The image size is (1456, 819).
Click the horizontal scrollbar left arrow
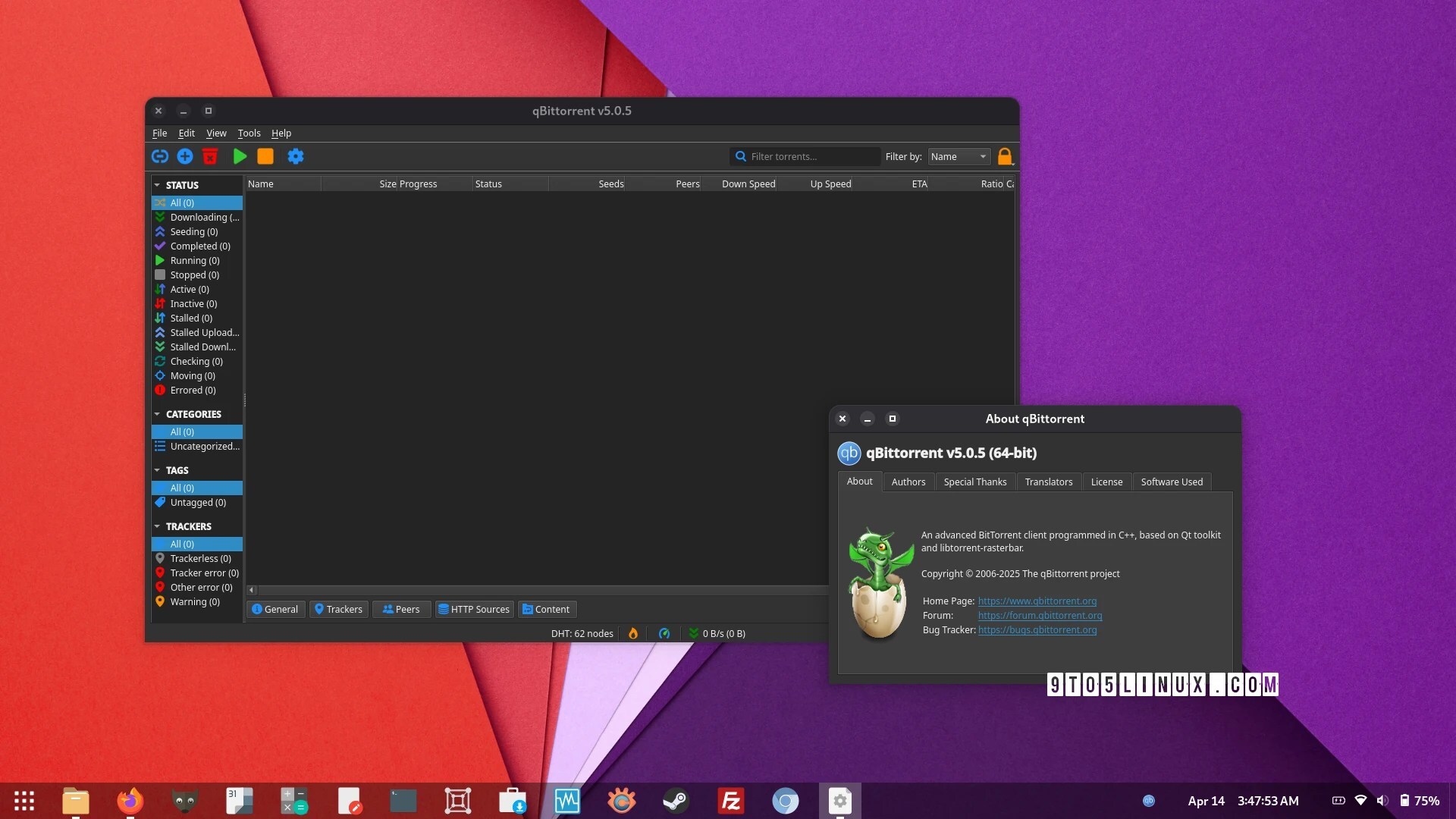pos(252,590)
